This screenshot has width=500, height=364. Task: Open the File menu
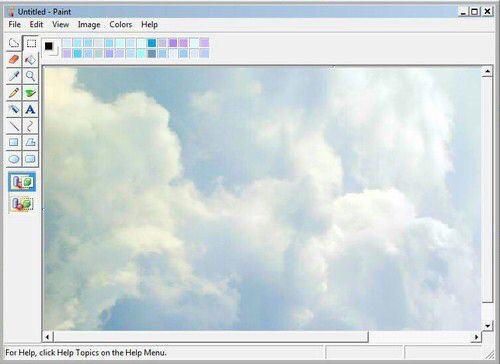(14, 24)
